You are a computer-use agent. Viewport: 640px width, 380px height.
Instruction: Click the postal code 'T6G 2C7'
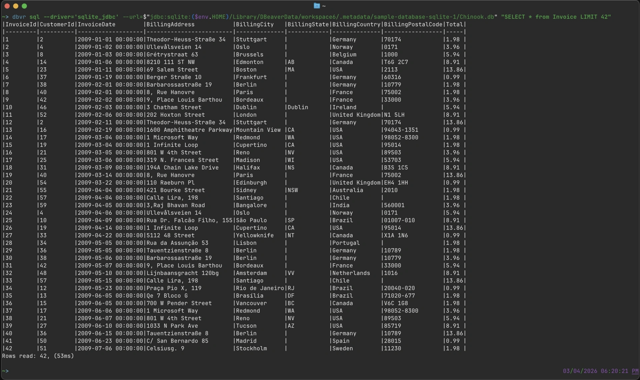396,62
